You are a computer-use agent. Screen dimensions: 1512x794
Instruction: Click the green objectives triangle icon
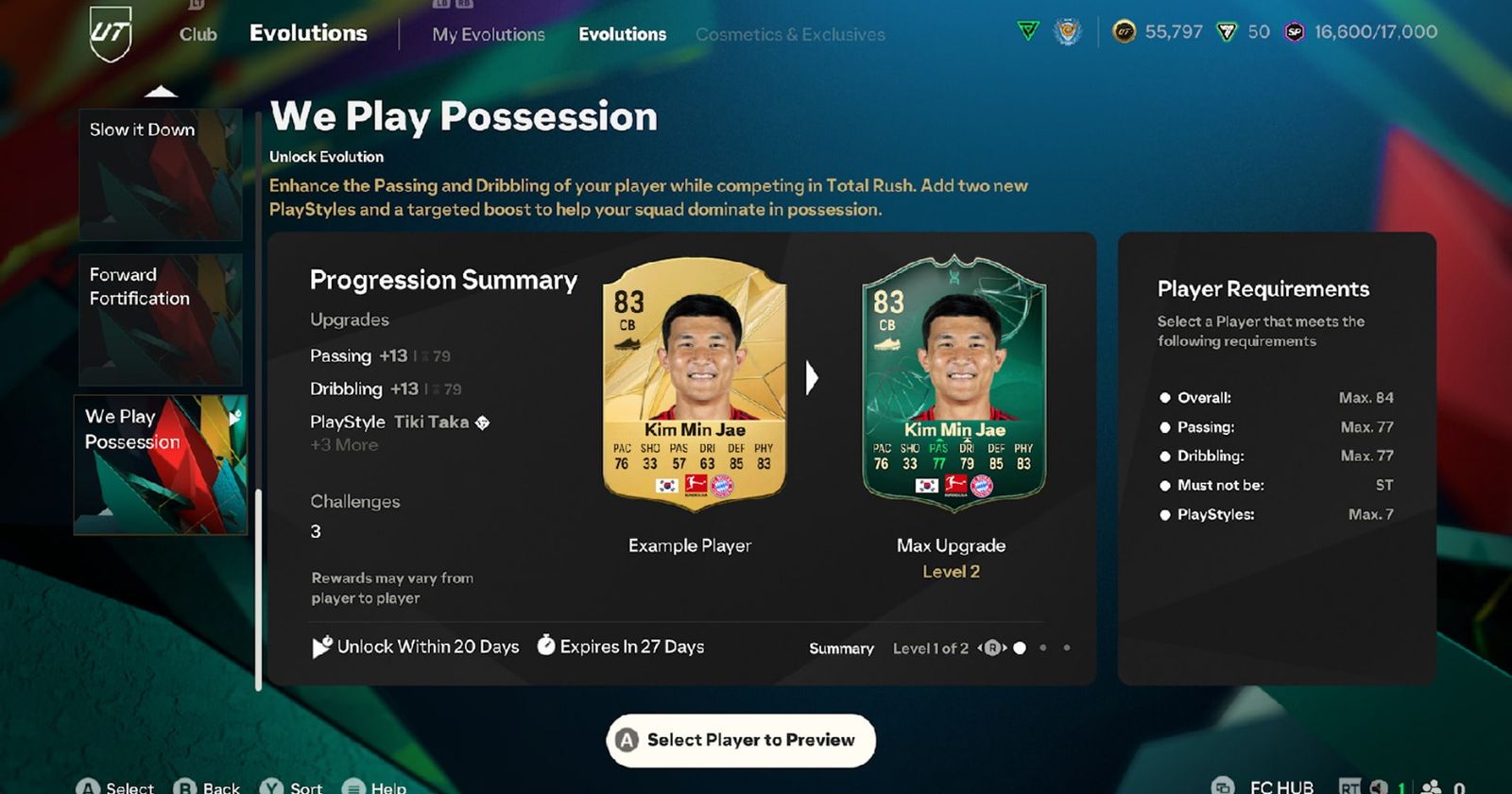click(1028, 32)
